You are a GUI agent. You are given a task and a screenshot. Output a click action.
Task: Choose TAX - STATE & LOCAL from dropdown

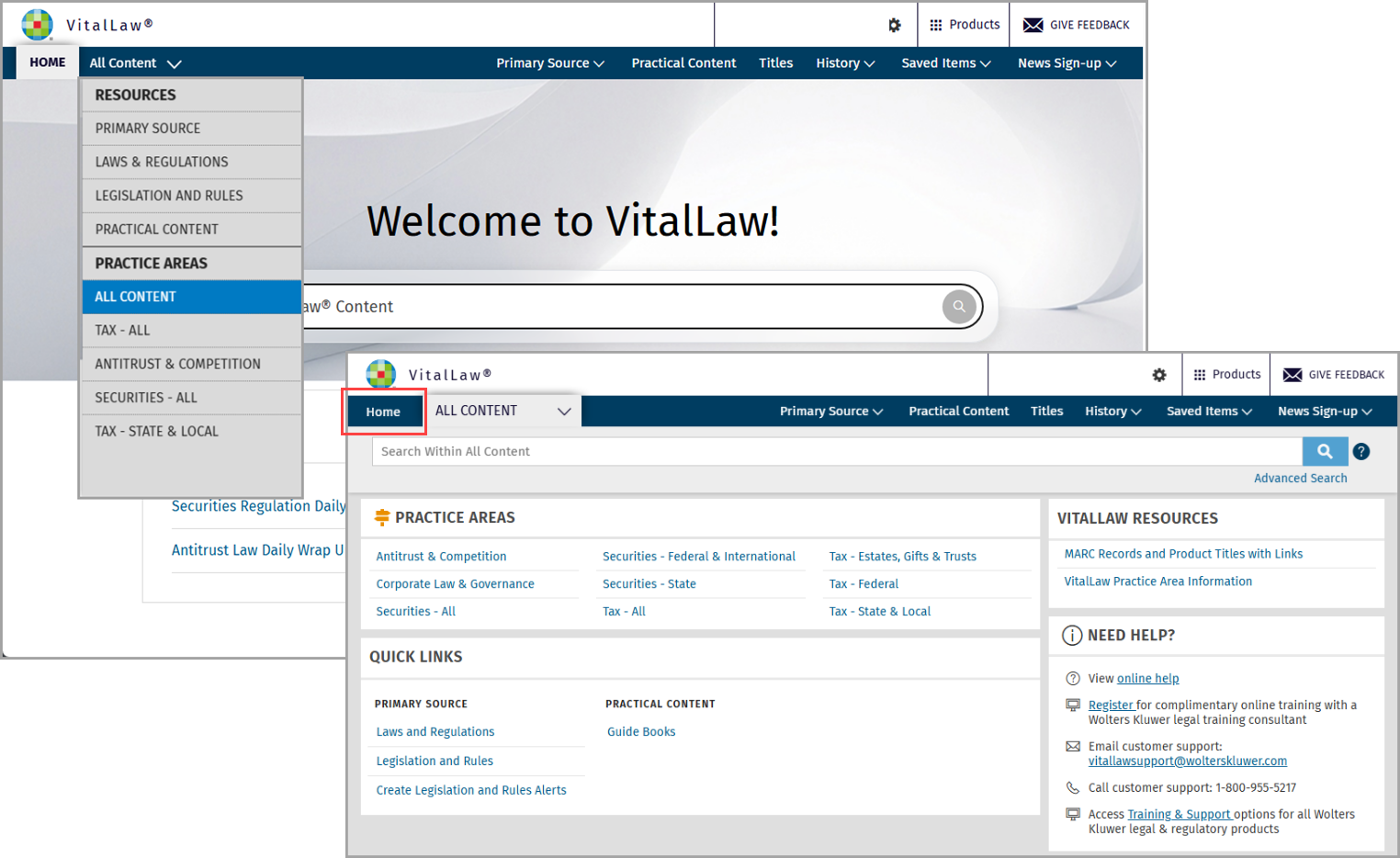[x=192, y=432]
